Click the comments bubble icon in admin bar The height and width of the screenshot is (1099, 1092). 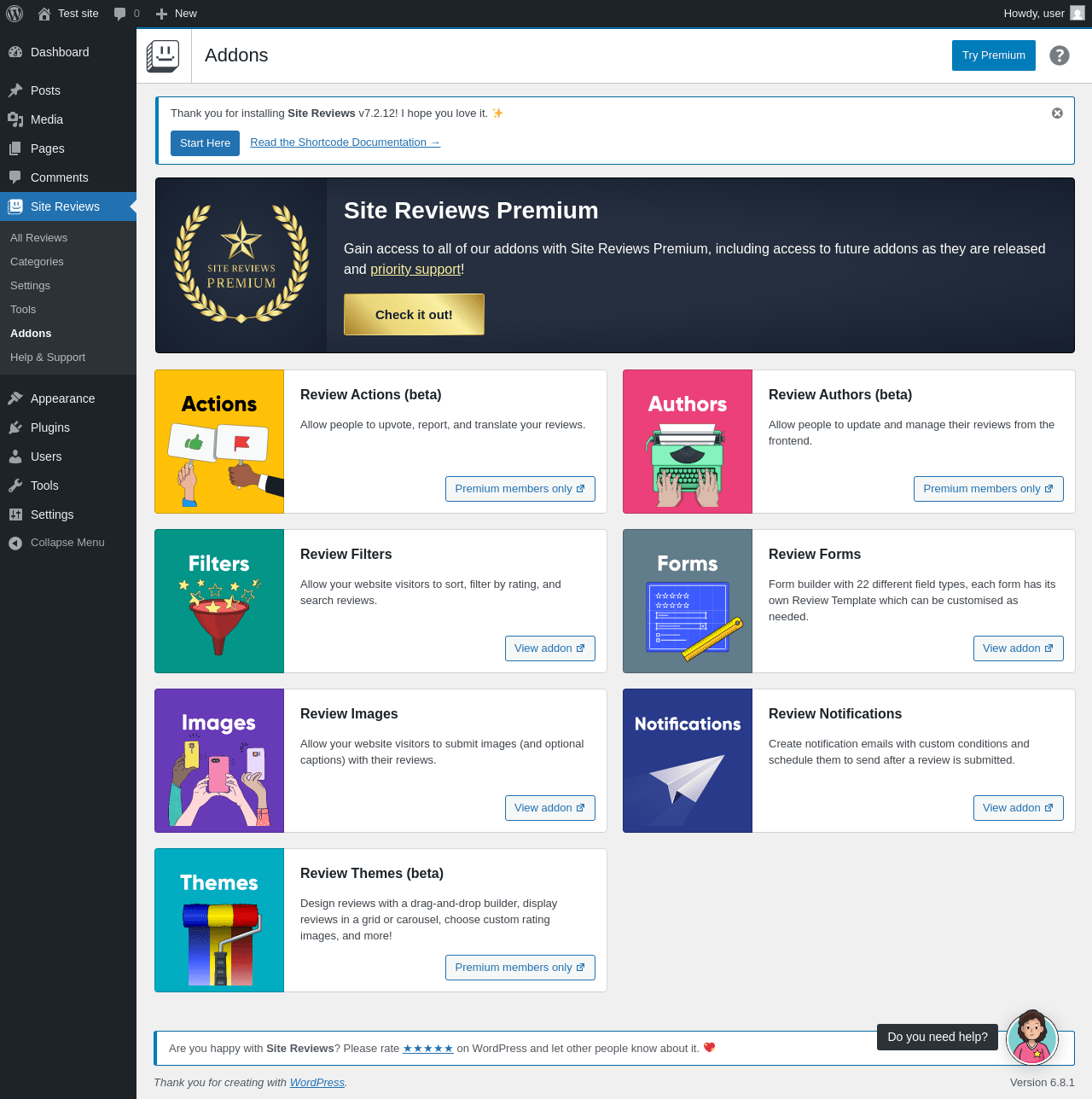tap(120, 14)
